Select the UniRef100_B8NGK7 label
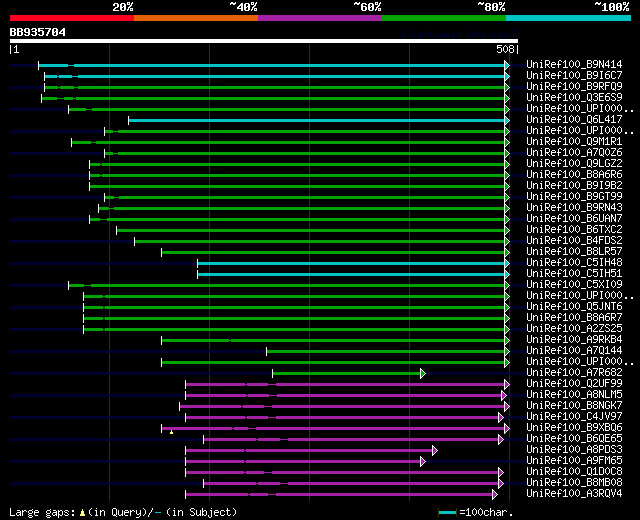Screen dimensions: 640x520 (x=574, y=406)
